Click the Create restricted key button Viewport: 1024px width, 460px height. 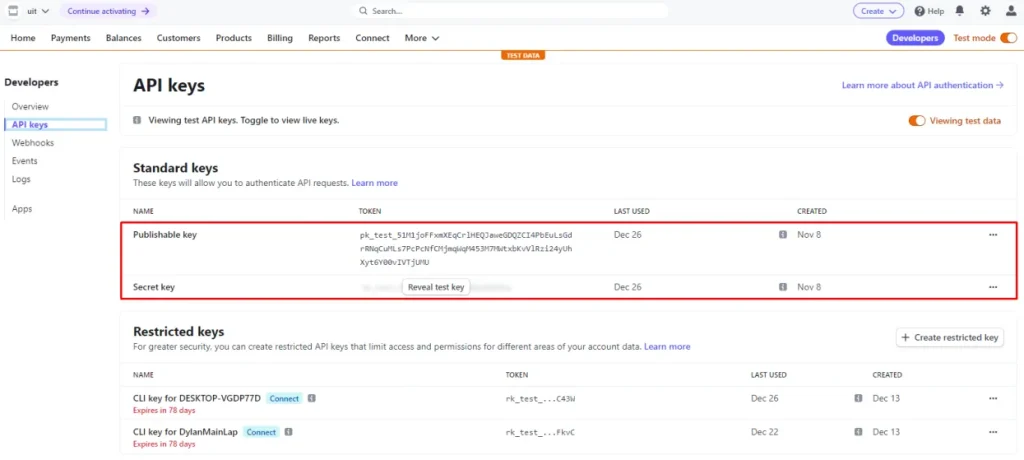[x=949, y=338]
